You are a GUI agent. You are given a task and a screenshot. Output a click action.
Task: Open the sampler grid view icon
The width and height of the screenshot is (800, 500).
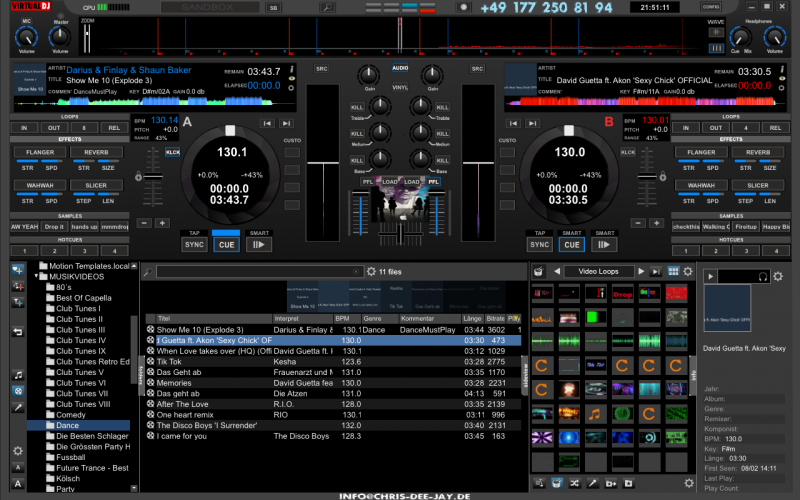673,271
